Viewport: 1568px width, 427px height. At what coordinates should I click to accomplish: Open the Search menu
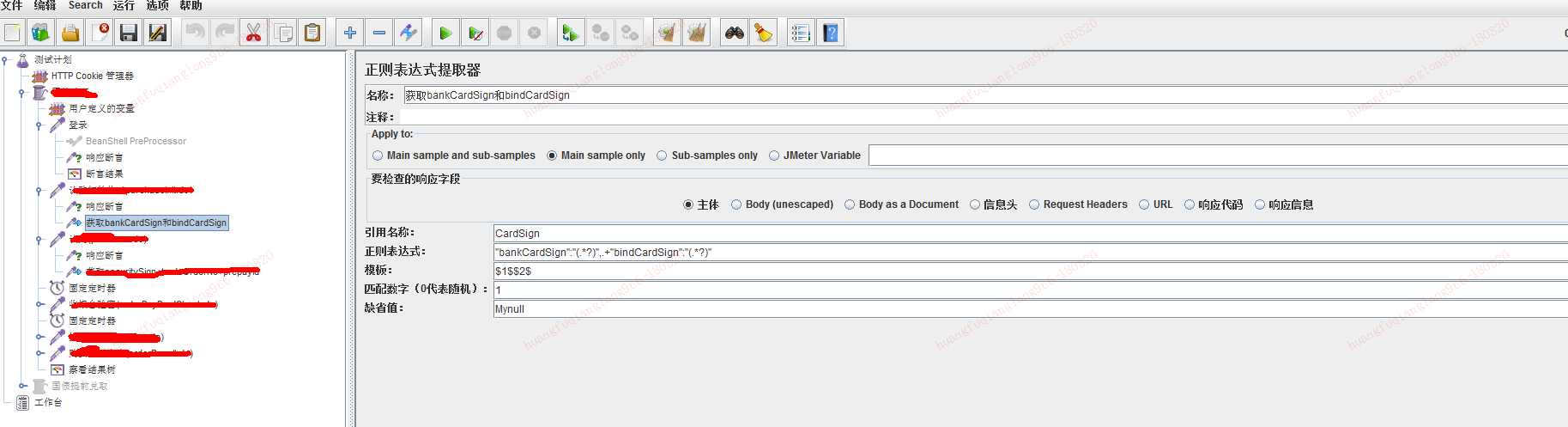click(x=86, y=6)
